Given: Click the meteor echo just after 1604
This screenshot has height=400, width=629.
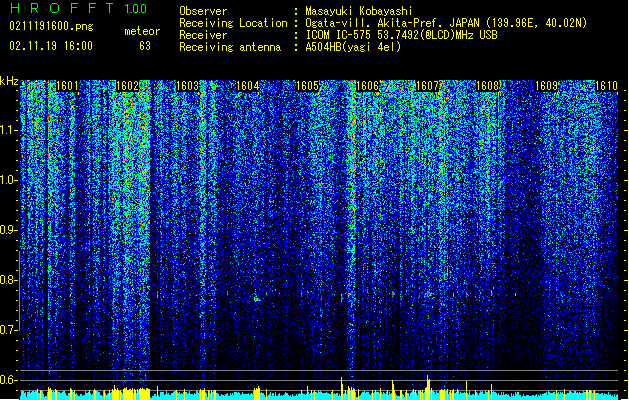Looking at the screenshot, I should 257,299.
